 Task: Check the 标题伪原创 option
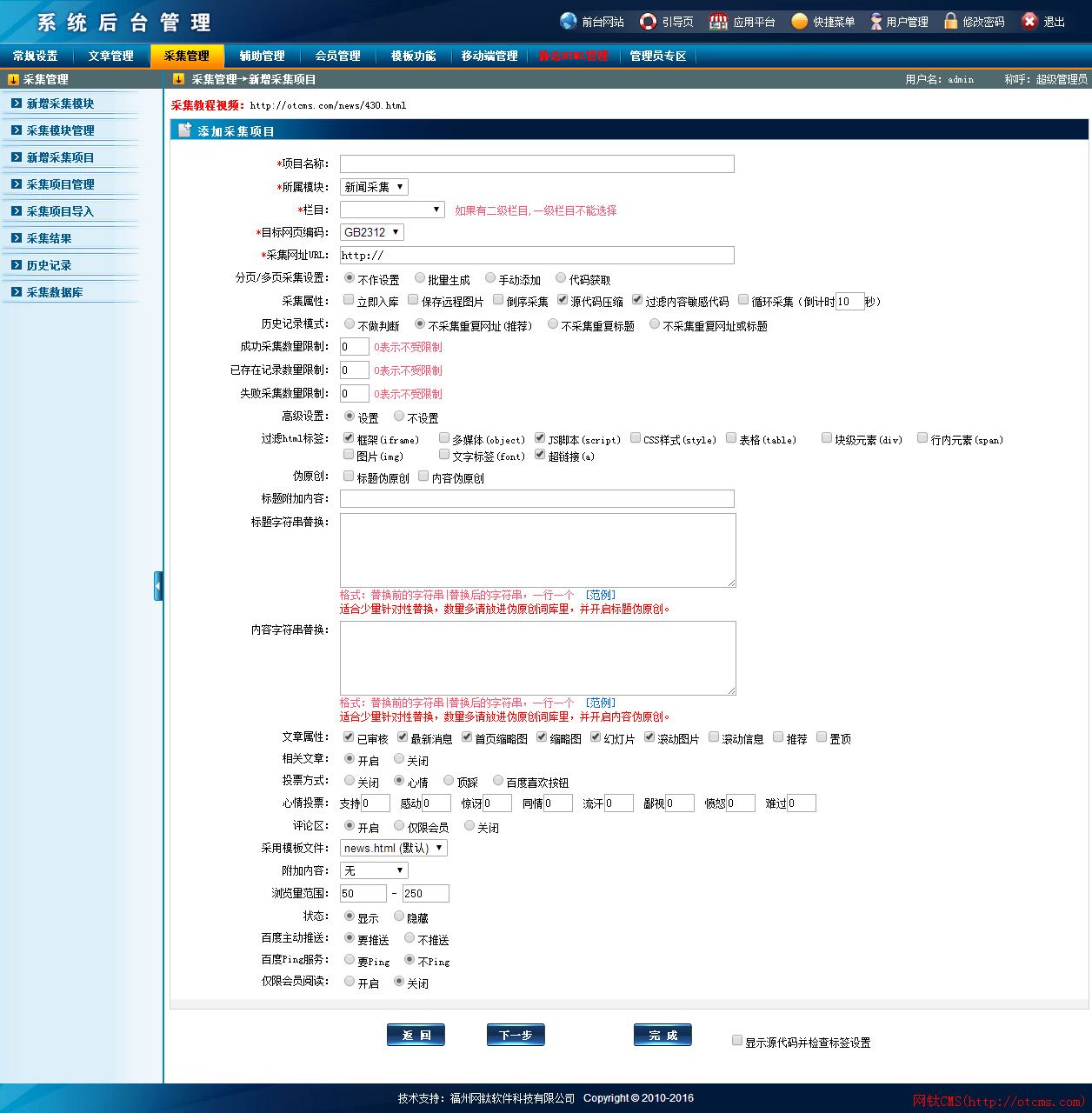point(349,477)
